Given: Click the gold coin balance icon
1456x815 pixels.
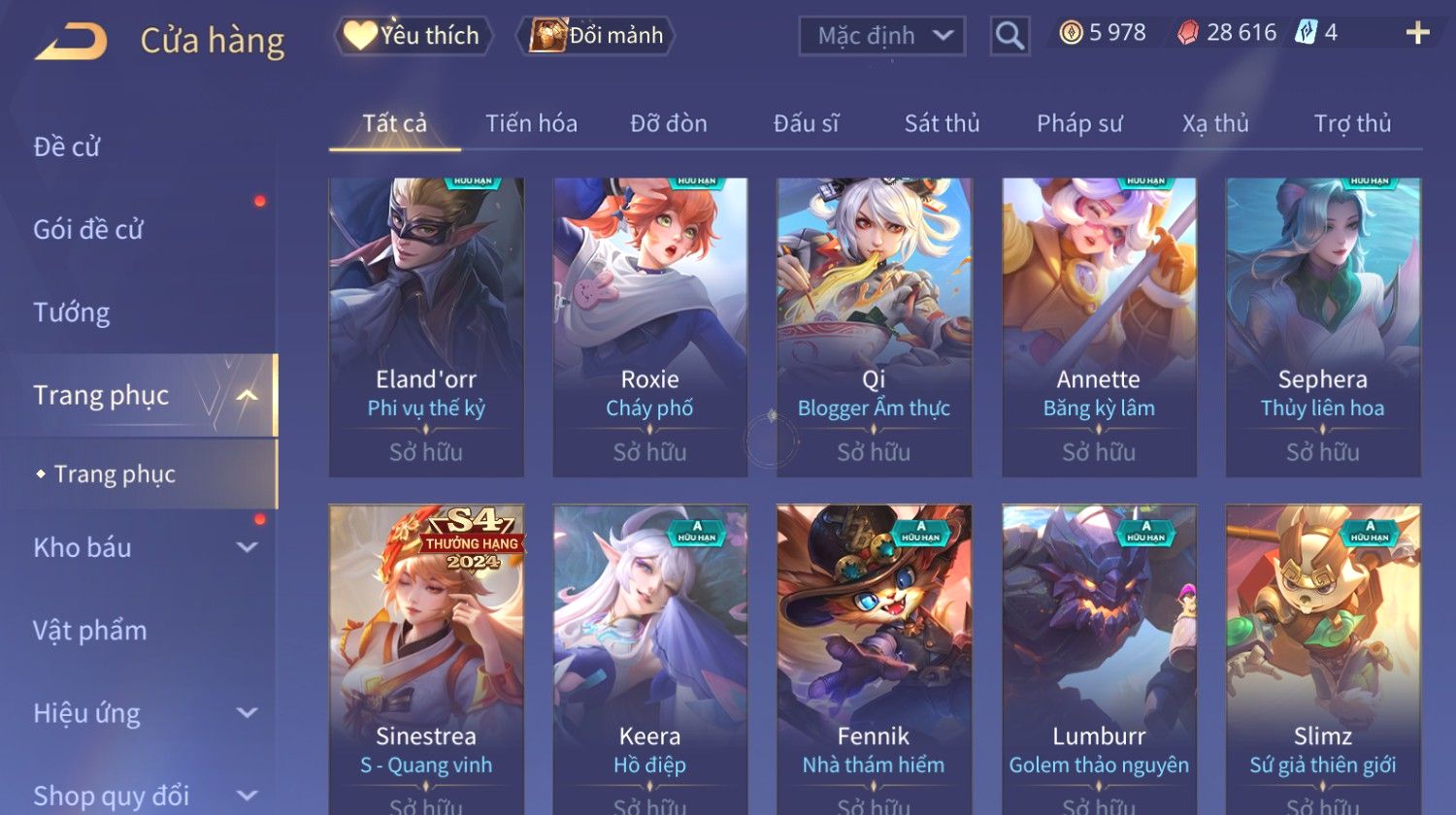Looking at the screenshot, I should tap(1071, 33).
